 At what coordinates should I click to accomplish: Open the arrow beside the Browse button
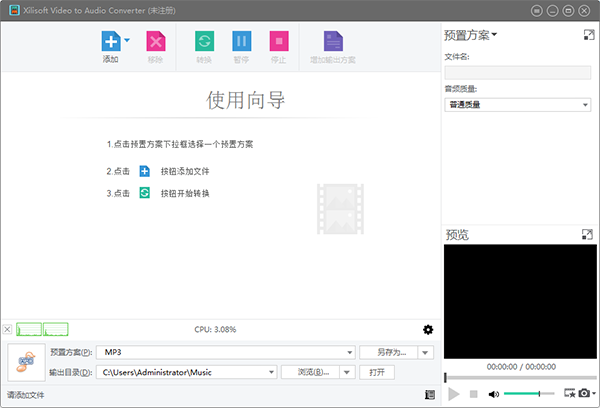click(347, 372)
